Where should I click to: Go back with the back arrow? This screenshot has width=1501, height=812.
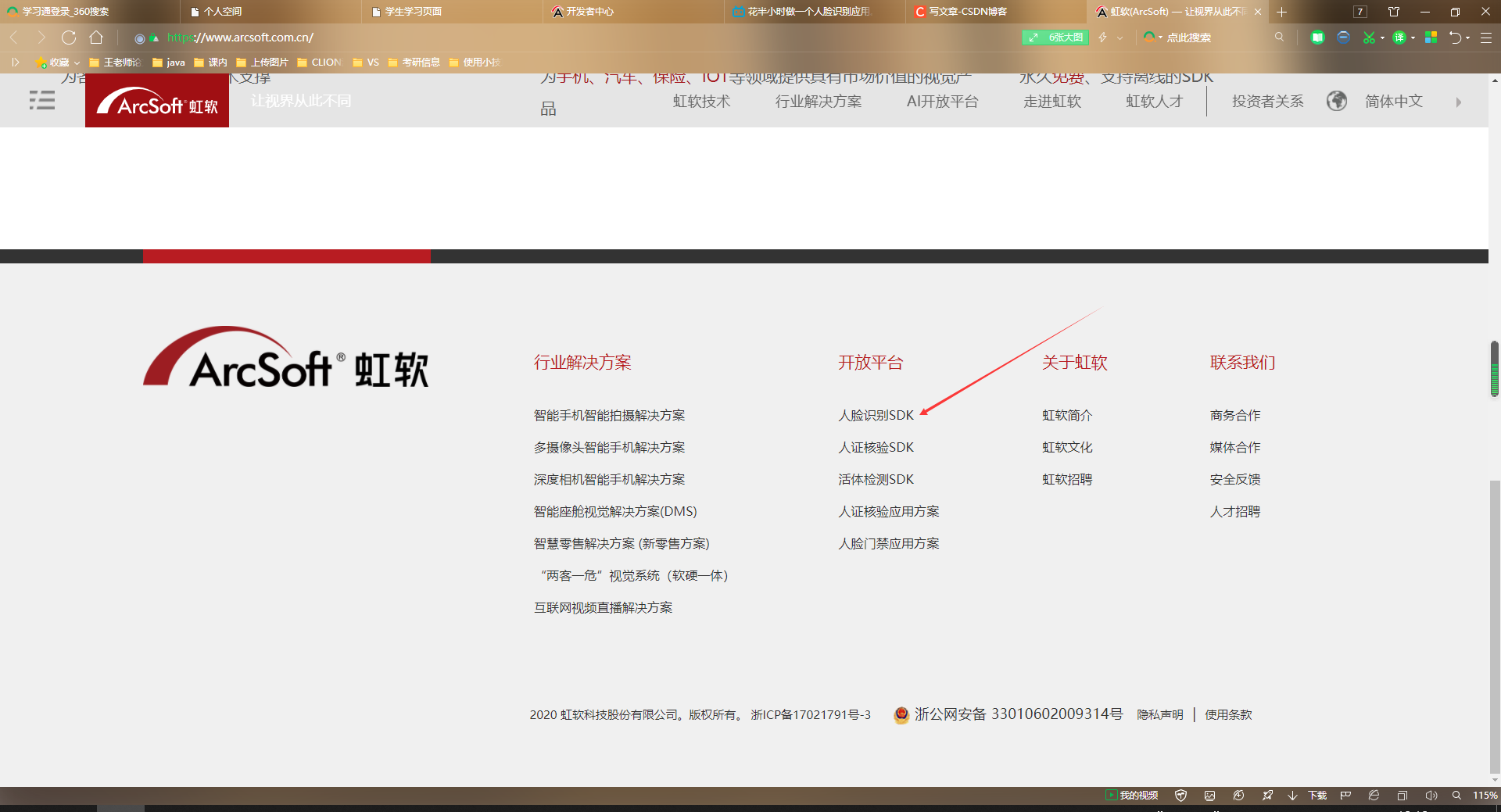point(14,38)
